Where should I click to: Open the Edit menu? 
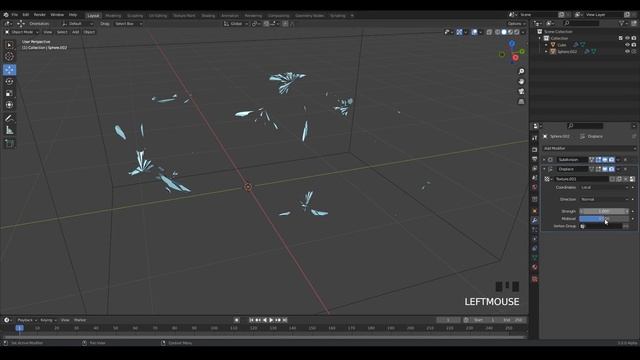[26, 15]
